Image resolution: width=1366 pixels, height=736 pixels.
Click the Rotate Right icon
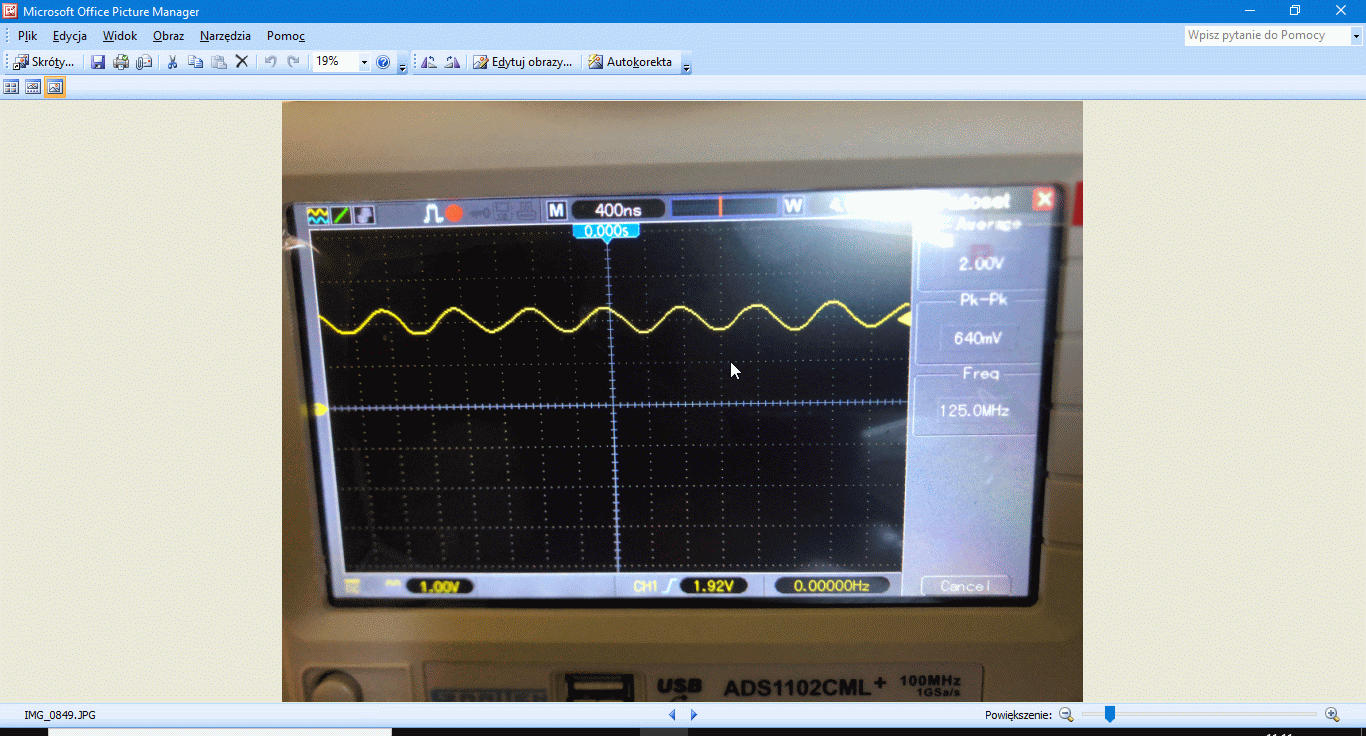[452, 62]
